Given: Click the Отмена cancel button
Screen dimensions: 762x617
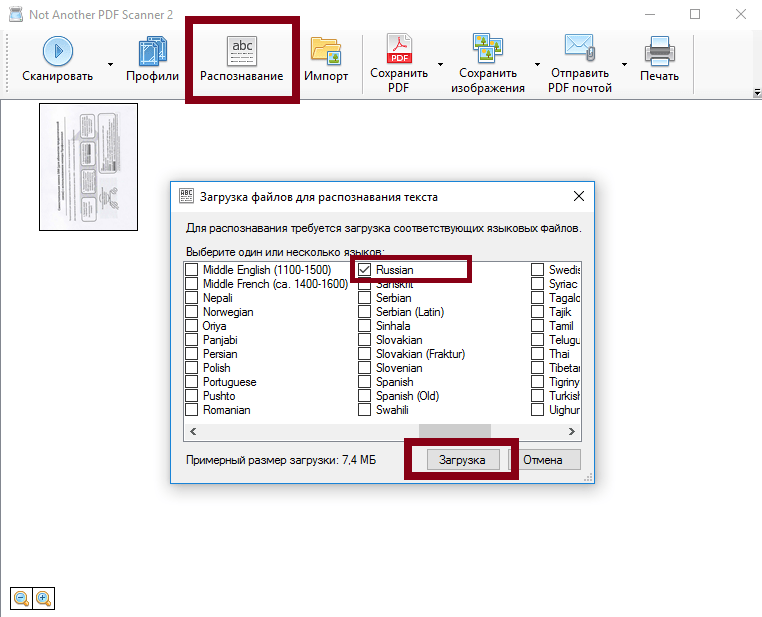Looking at the screenshot, I should [544, 460].
